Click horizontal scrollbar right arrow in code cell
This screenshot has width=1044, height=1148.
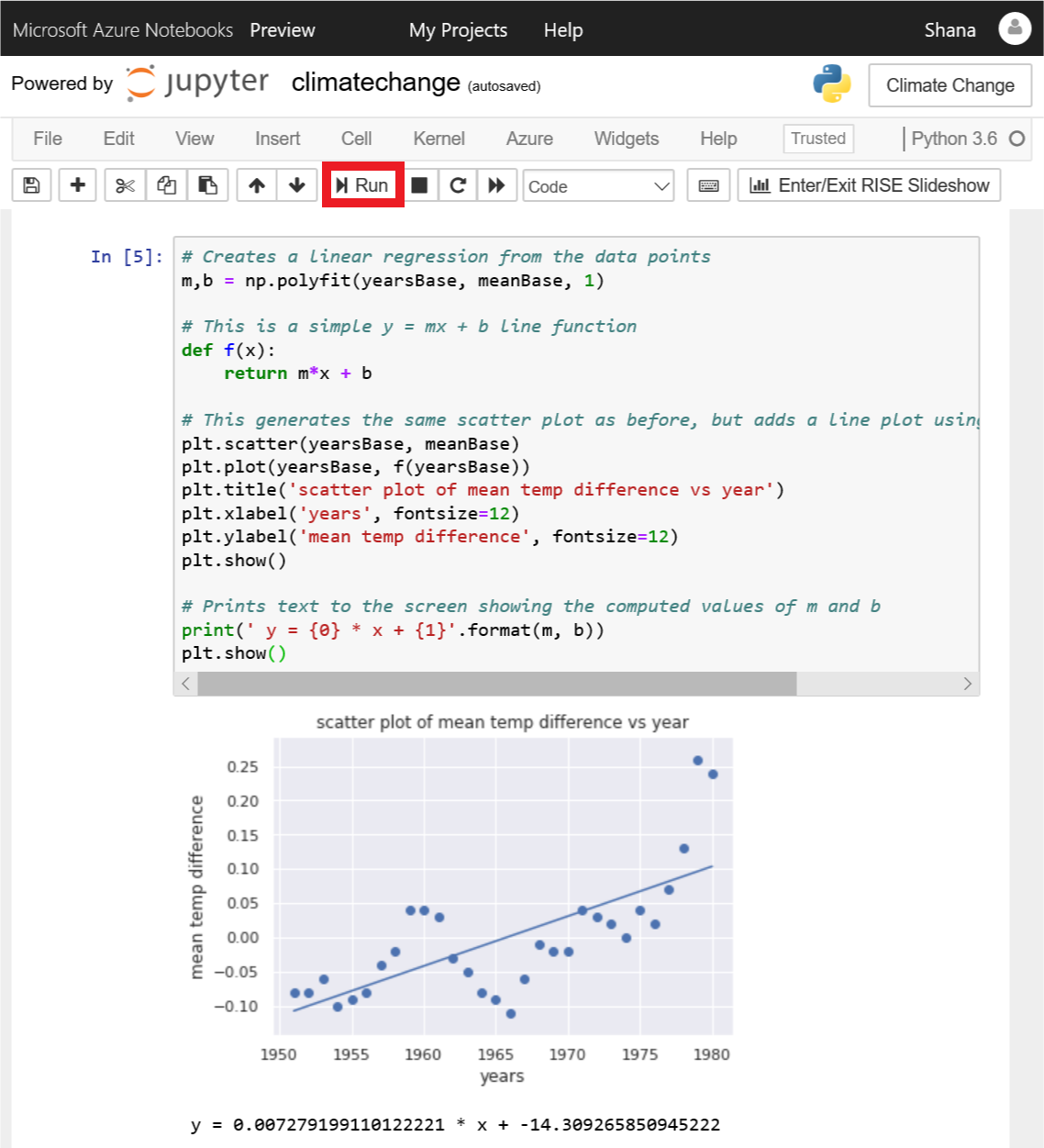pos(967,684)
